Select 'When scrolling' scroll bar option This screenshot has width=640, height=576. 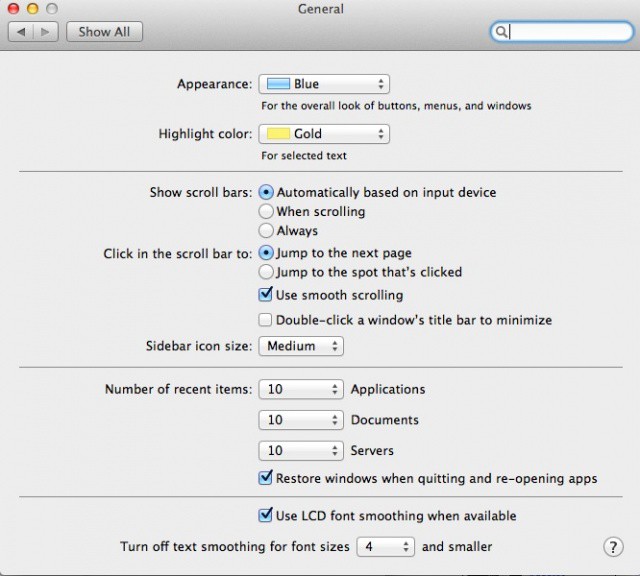coord(266,212)
